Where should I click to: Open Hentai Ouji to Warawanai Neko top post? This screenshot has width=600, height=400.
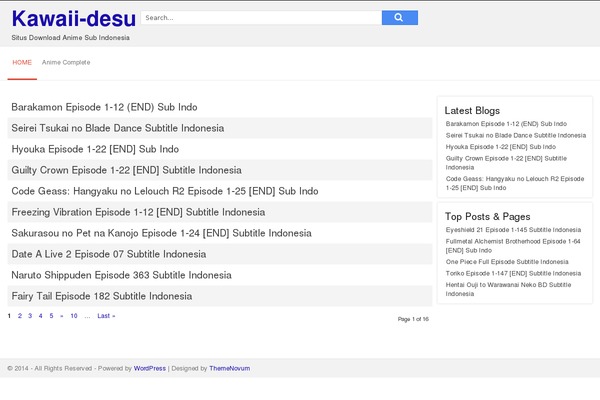click(x=508, y=289)
